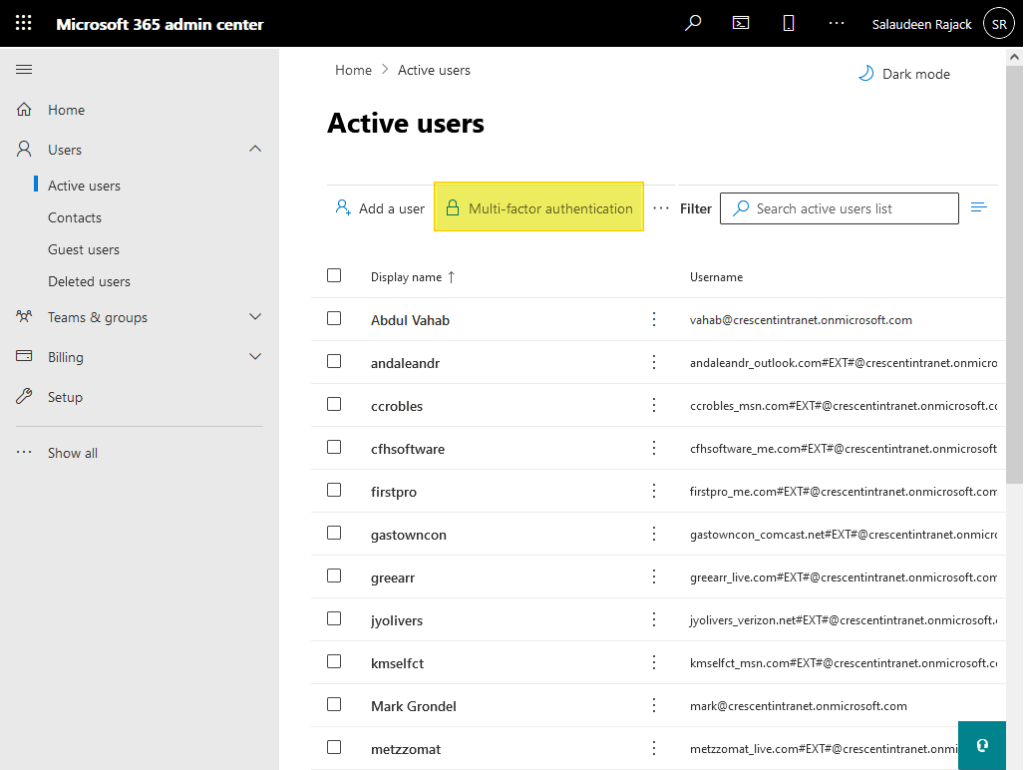Click Add a user button
This screenshot has height=770, width=1024.
(379, 208)
